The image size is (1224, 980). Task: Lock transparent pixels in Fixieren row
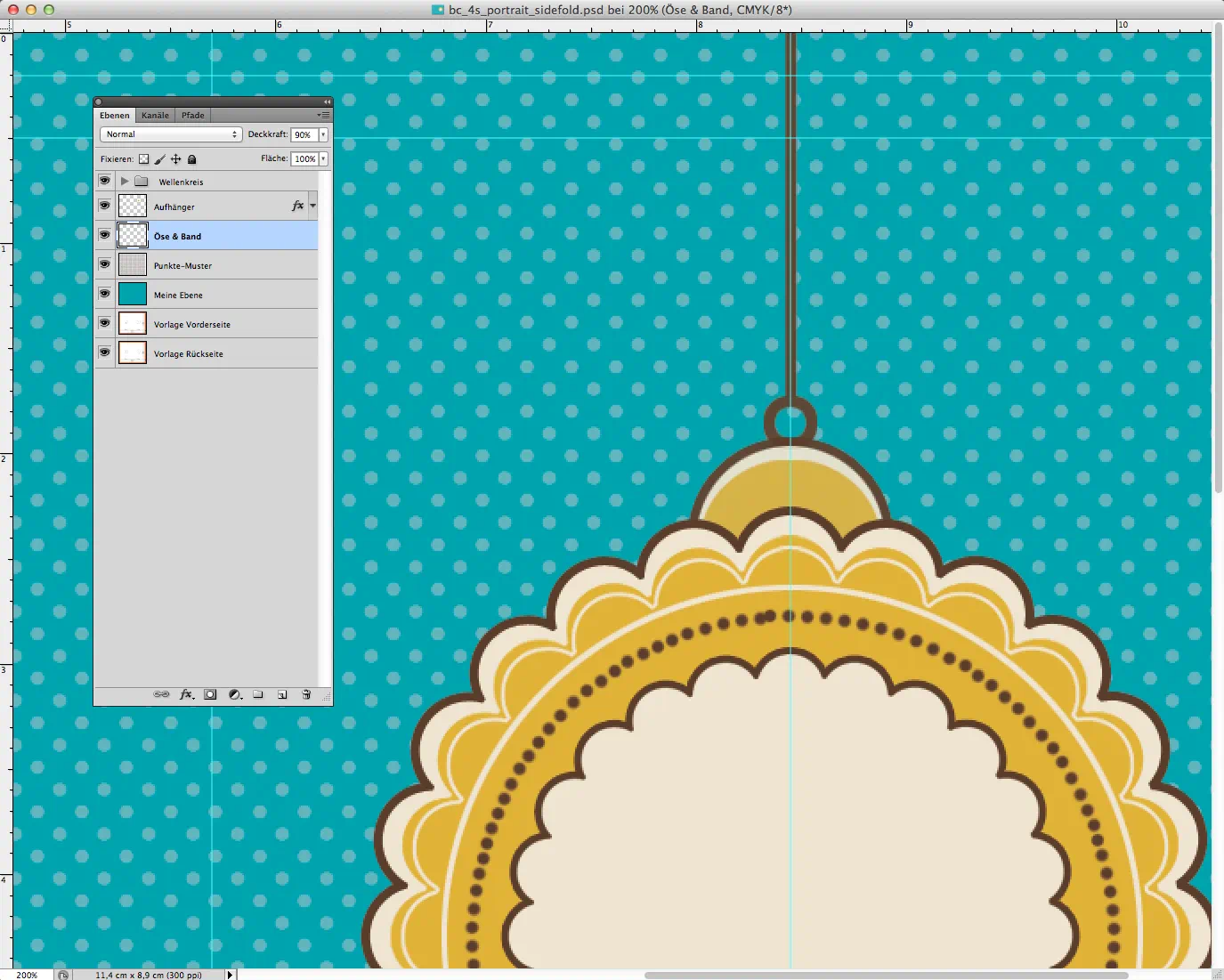pyautogui.click(x=143, y=159)
